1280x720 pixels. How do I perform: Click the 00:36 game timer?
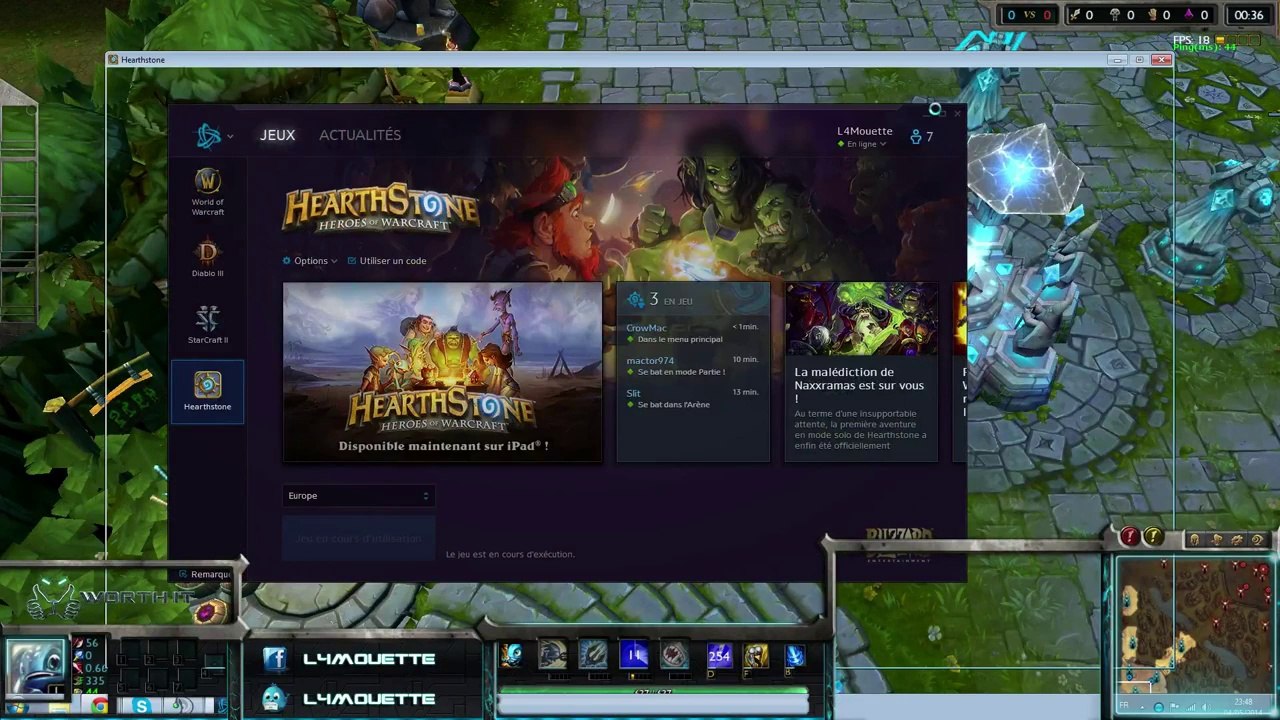click(1249, 15)
